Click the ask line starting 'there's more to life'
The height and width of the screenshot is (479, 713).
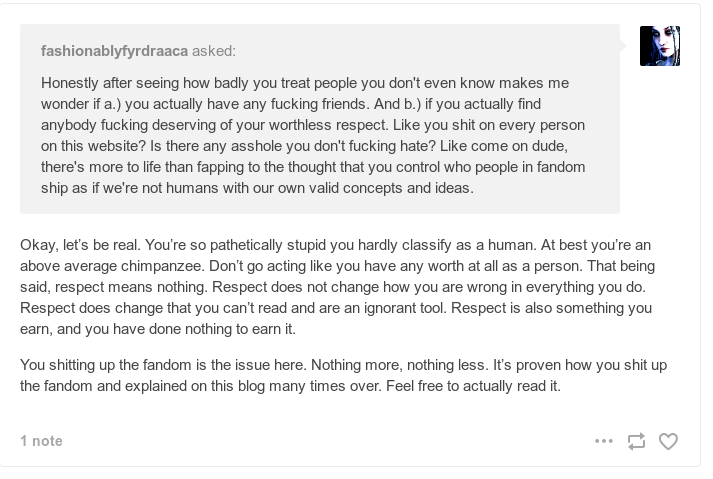tap(313, 166)
